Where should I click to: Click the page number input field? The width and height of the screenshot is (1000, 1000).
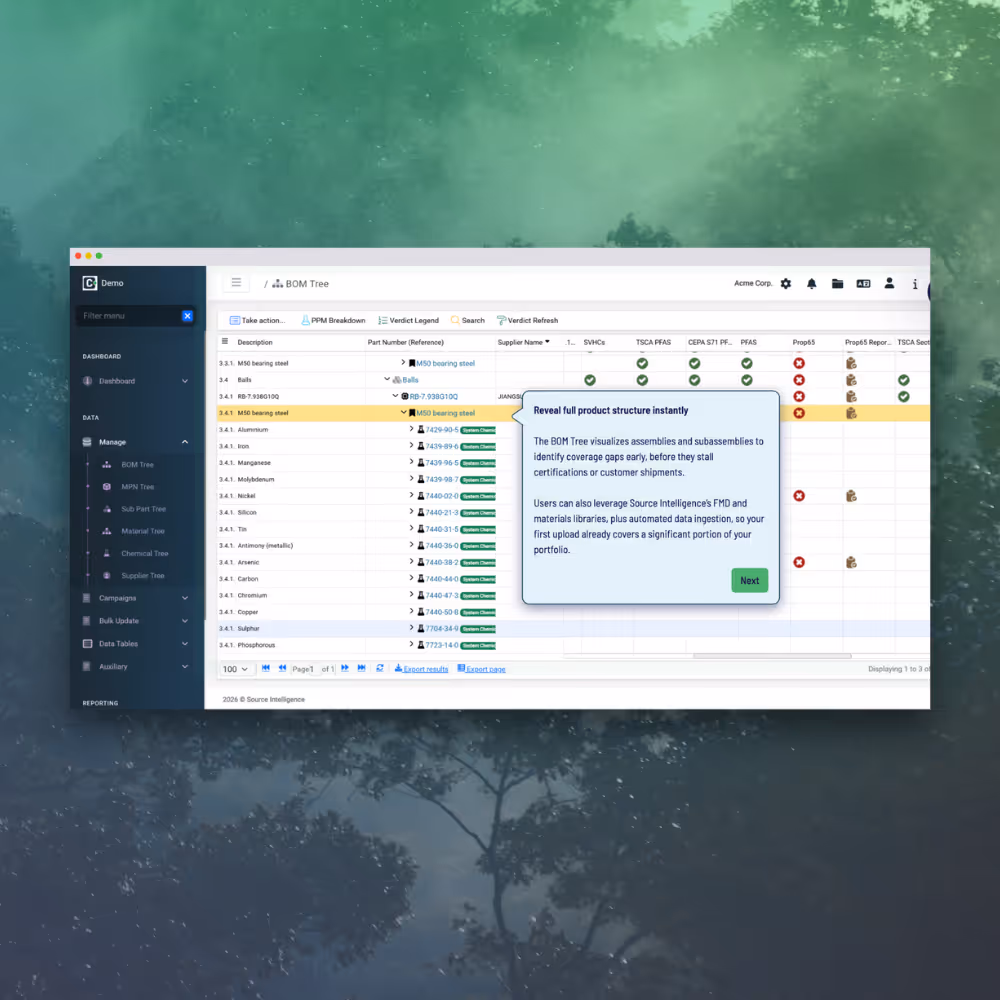coord(312,669)
